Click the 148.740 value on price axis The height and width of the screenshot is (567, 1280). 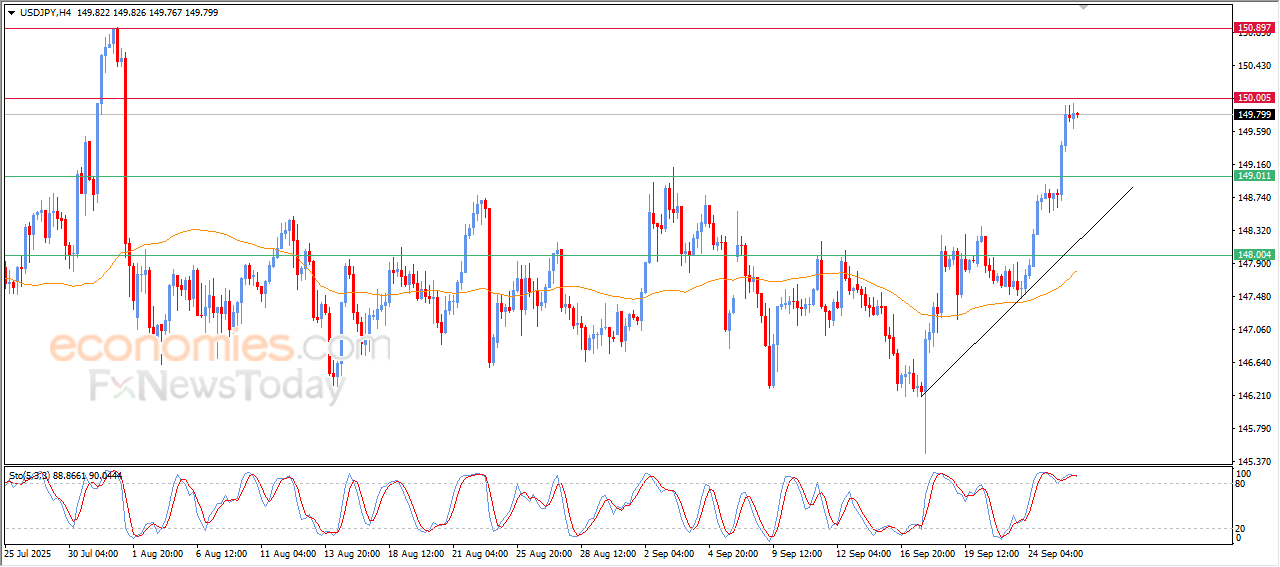point(1254,198)
